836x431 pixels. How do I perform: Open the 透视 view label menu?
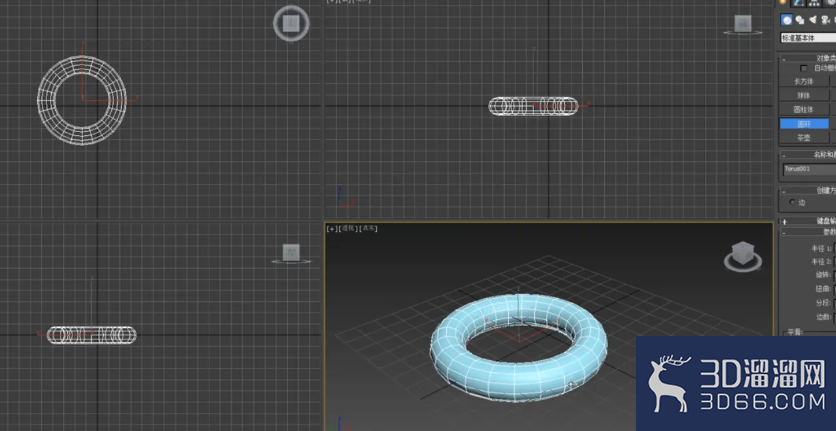(x=349, y=228)
